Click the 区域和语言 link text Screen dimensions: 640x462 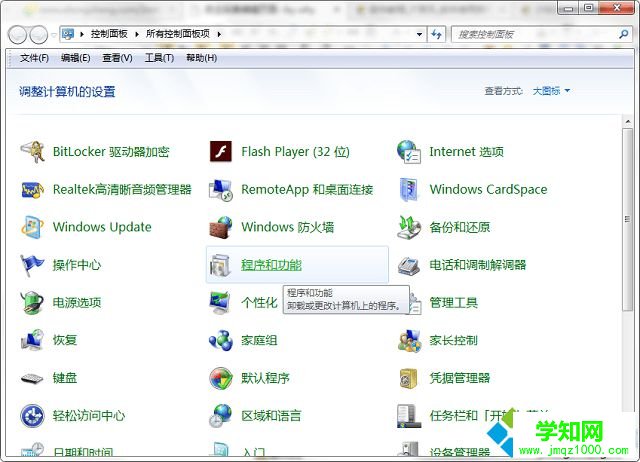point(271,415)
